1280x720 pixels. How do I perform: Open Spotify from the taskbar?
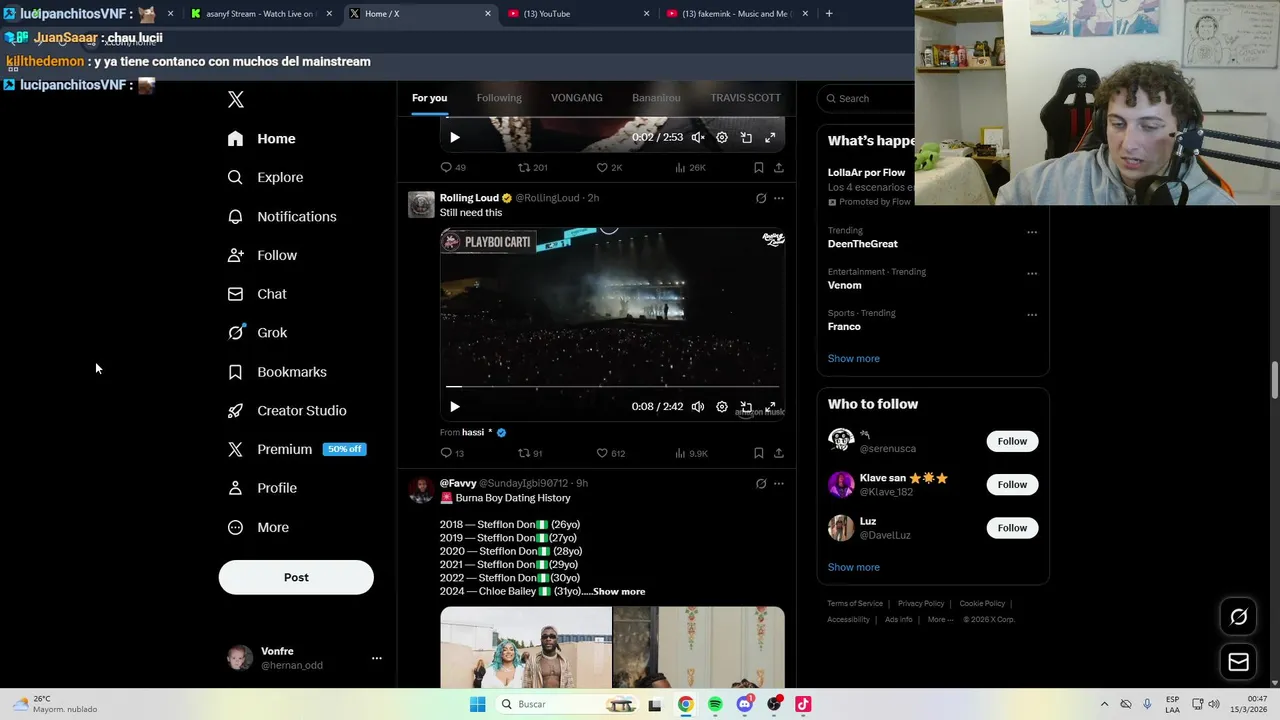click(x=715, y=705)
